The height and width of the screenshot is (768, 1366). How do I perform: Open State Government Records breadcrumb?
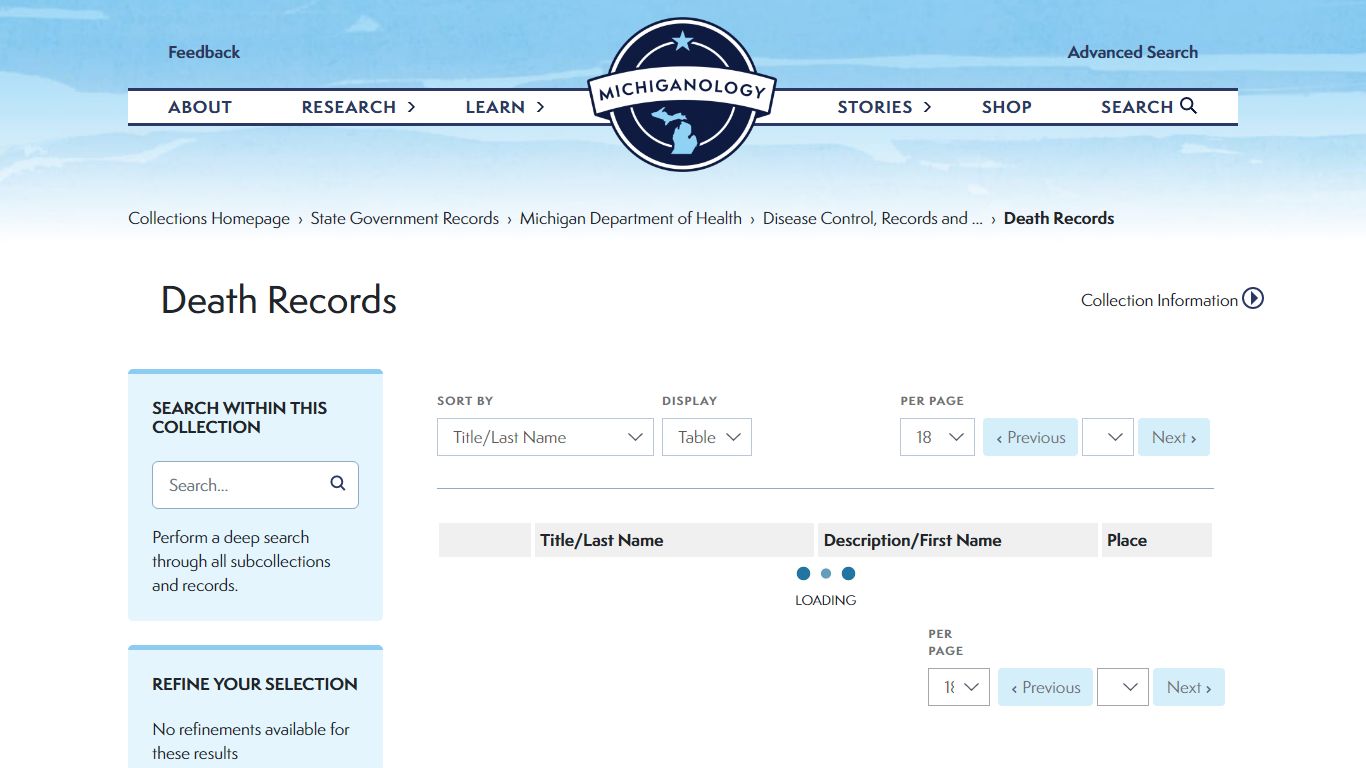tap(404, 218)
